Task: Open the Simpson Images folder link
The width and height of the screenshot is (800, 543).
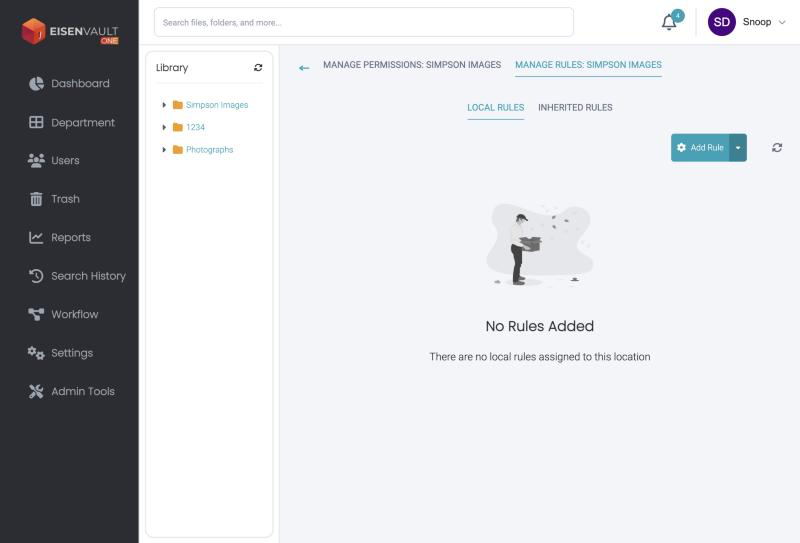Action: tap(217, 105)
